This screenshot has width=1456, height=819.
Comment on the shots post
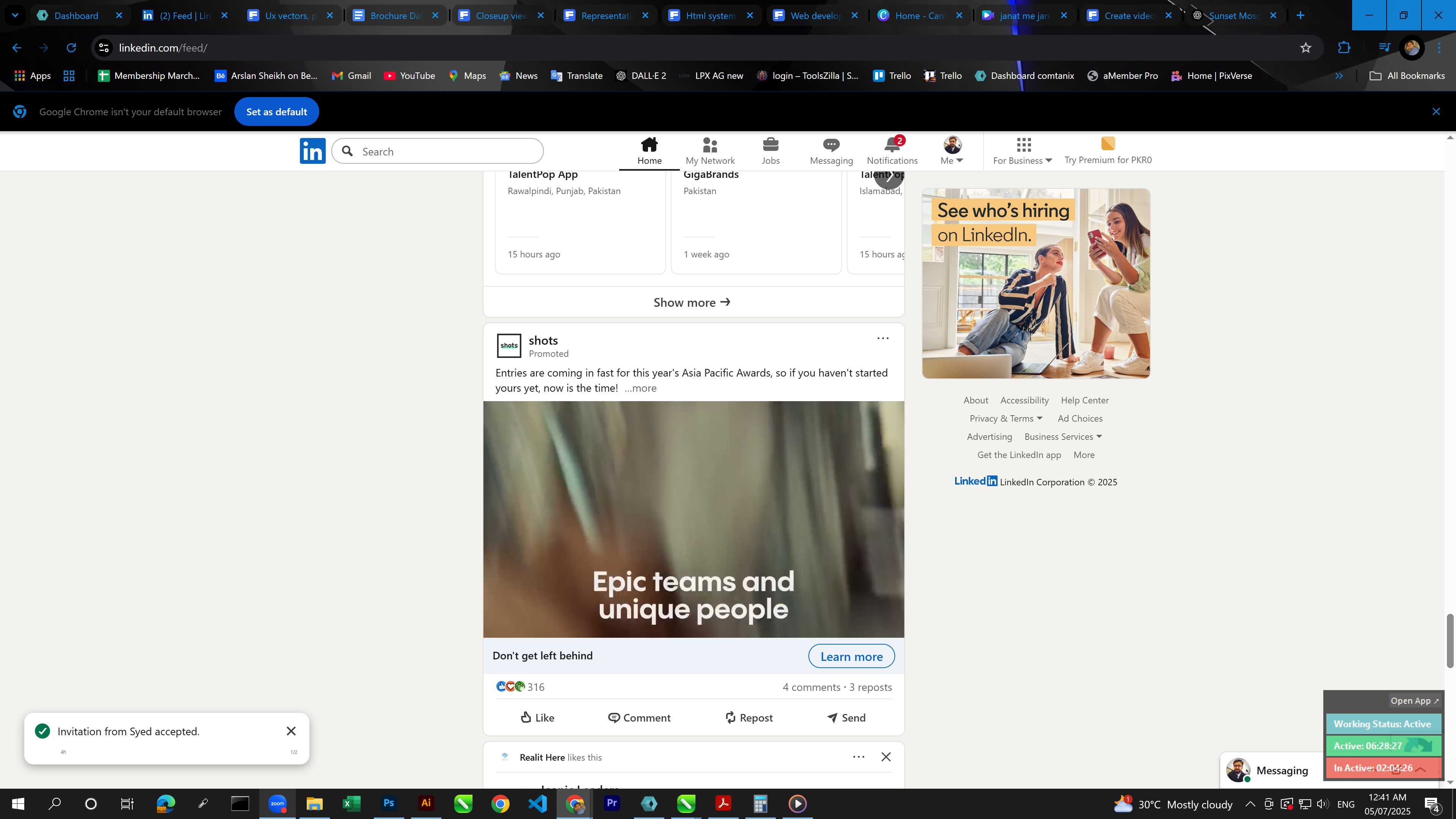(639, 718)
